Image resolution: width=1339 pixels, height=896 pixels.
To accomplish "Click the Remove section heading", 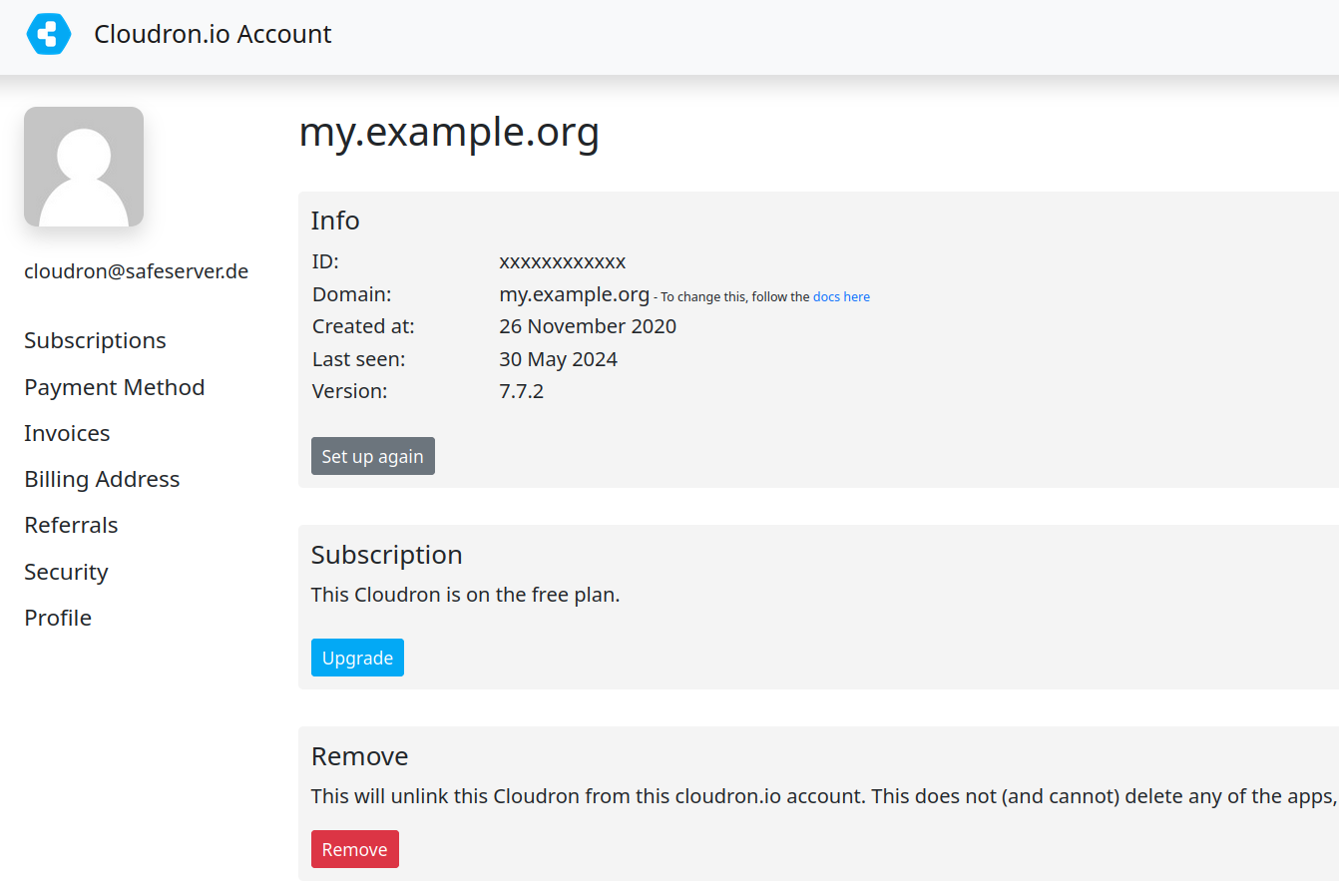I will (360, 756).
